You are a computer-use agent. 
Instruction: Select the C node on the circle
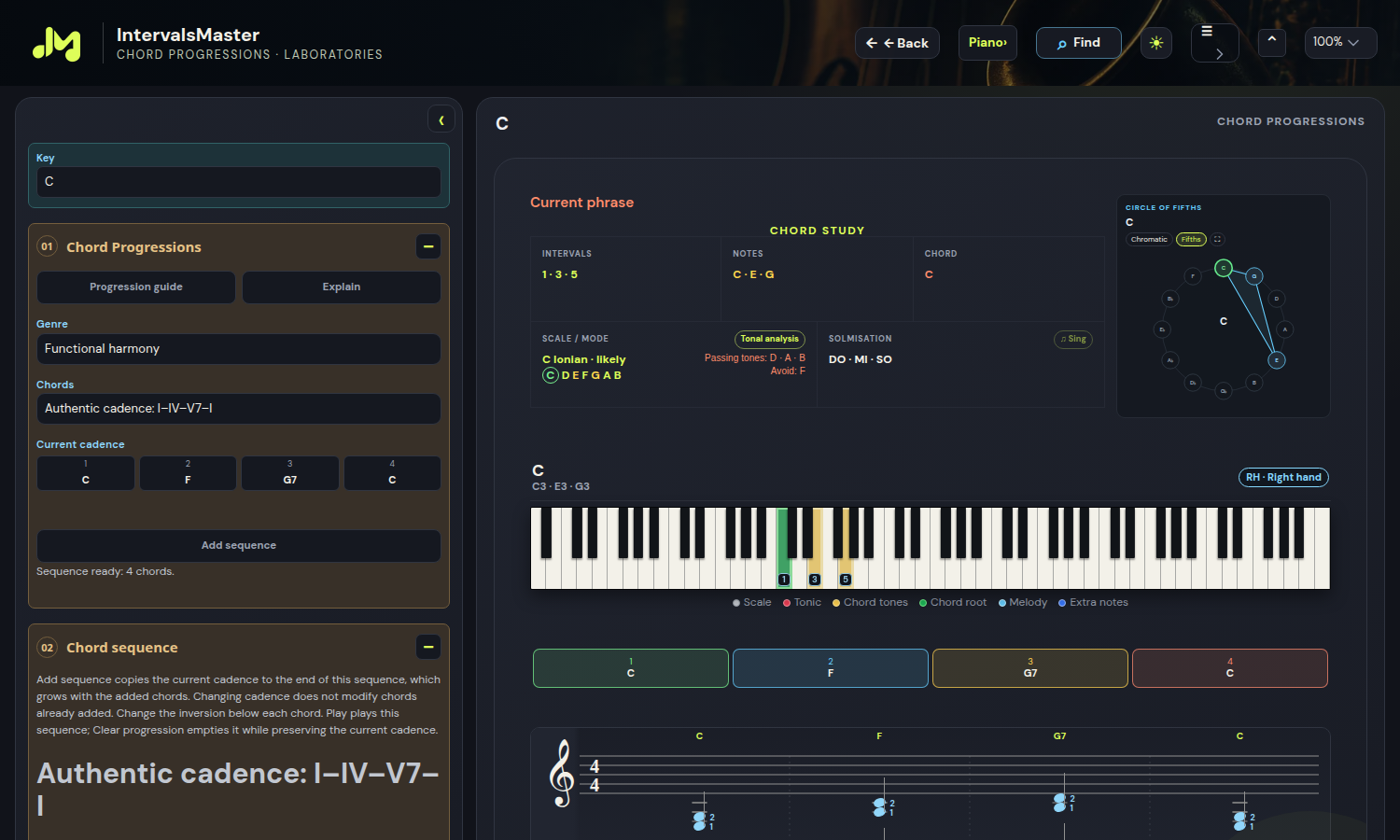[1224, 268]
